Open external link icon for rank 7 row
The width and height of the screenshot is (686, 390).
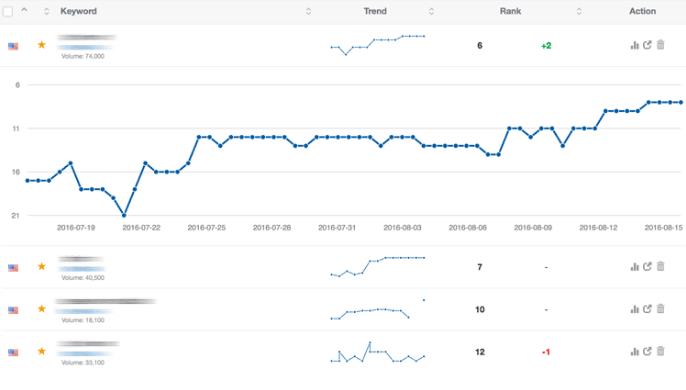coord(648,266)
